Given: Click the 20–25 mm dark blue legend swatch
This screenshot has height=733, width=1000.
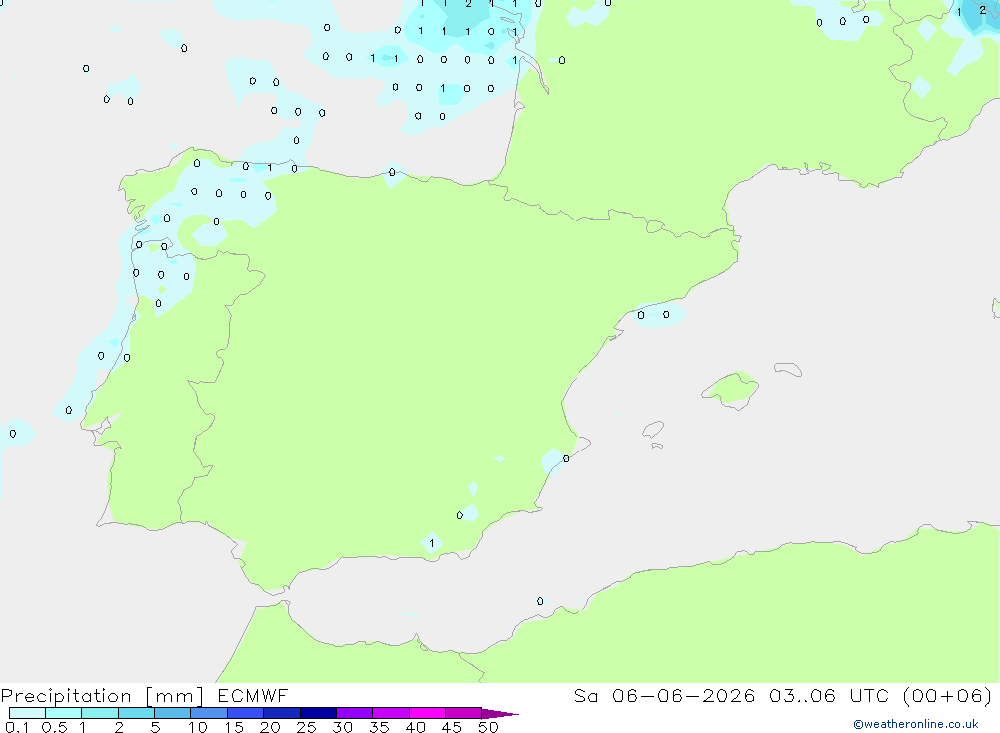Looking at the screenshot, I should 282,713.
